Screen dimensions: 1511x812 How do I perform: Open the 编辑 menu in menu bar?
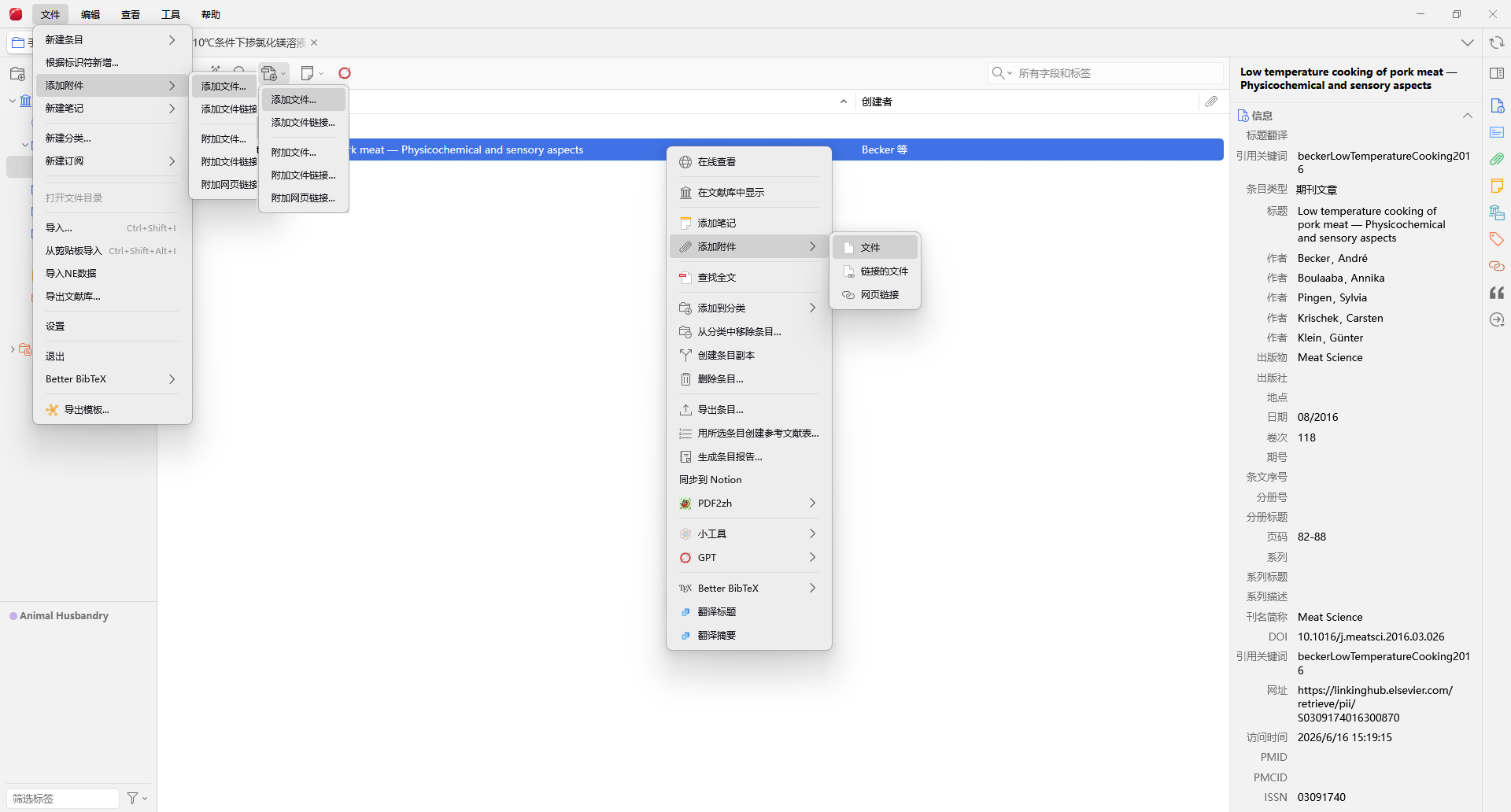click(90, 14)
